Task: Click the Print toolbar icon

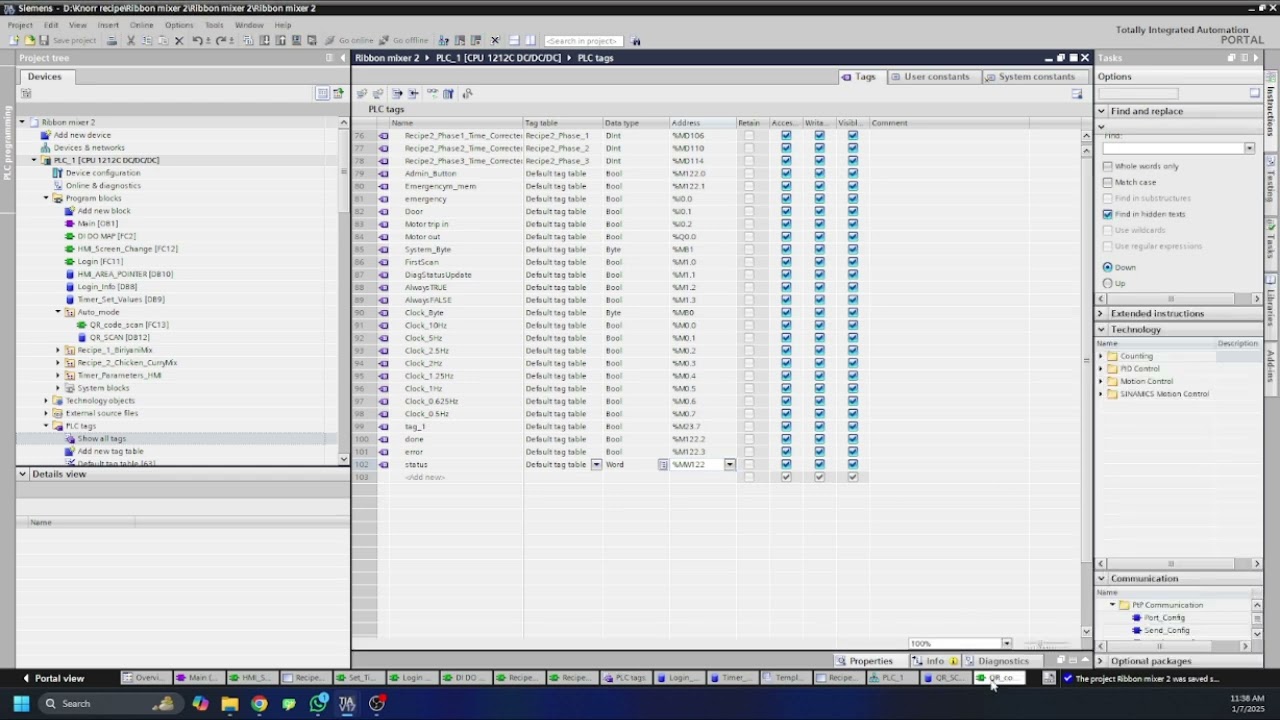Action: coord(112,41)
